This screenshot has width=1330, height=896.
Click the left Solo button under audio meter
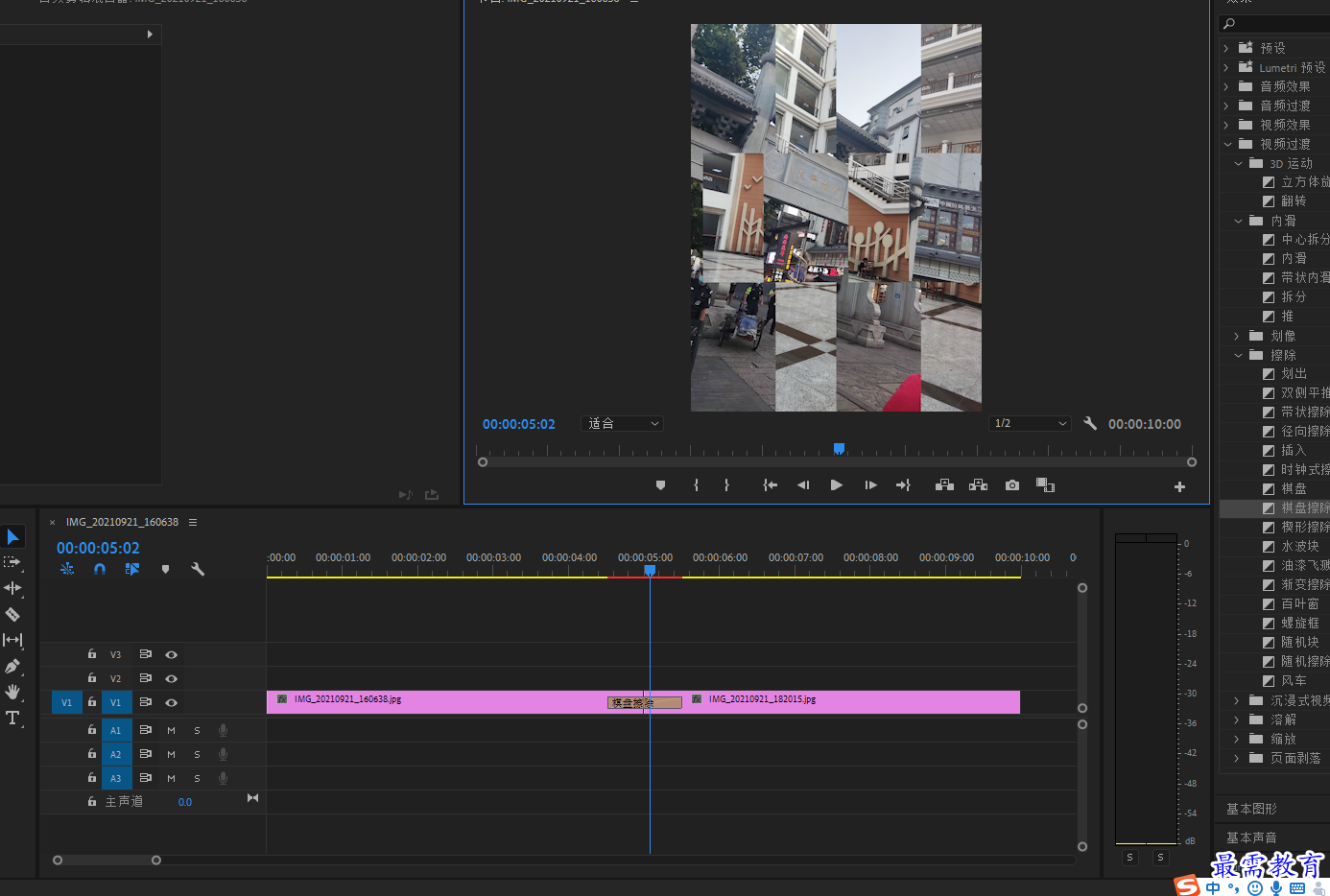point(1130,858)
